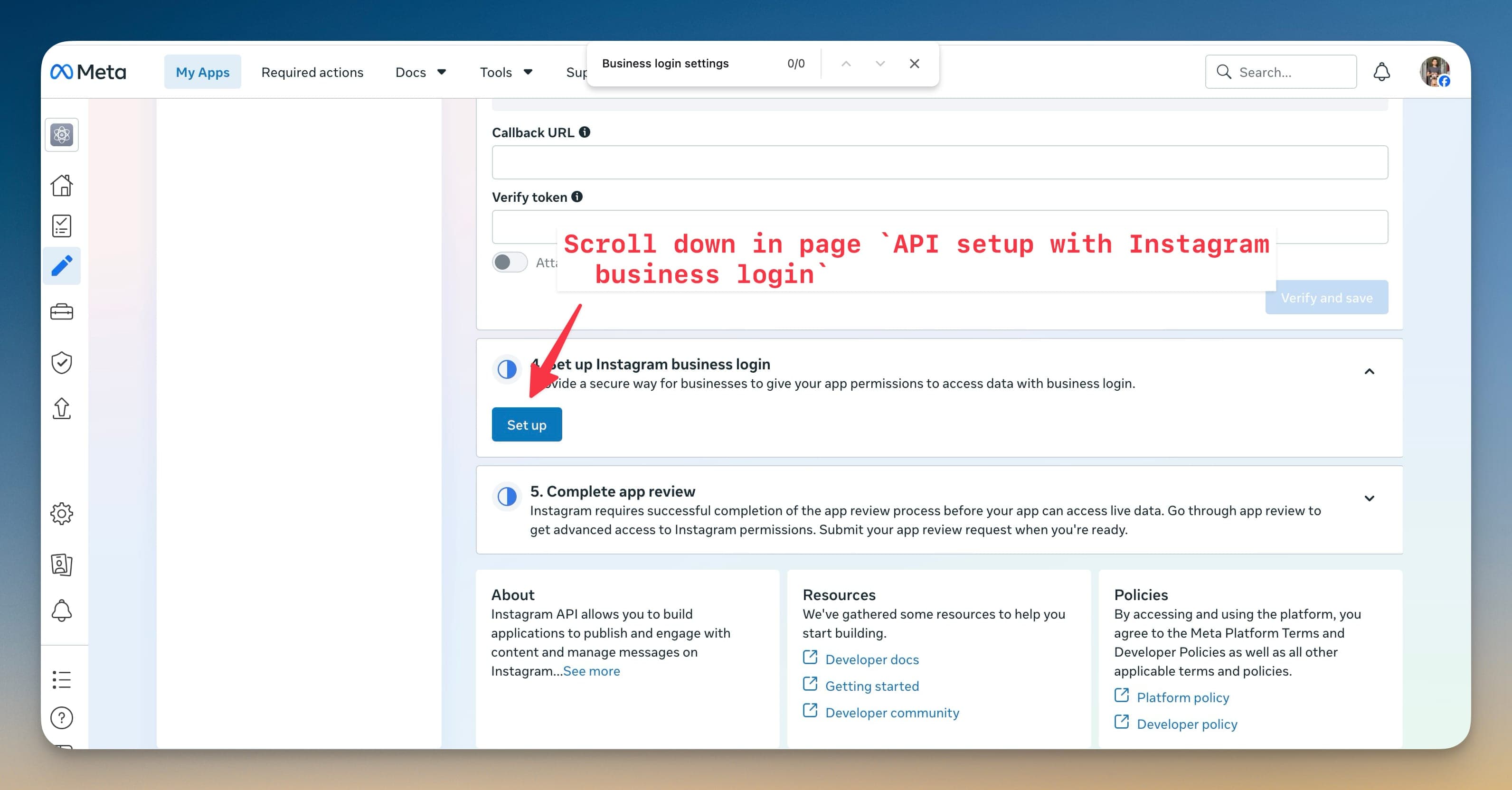Close the find bar

(x=915, y=64)
